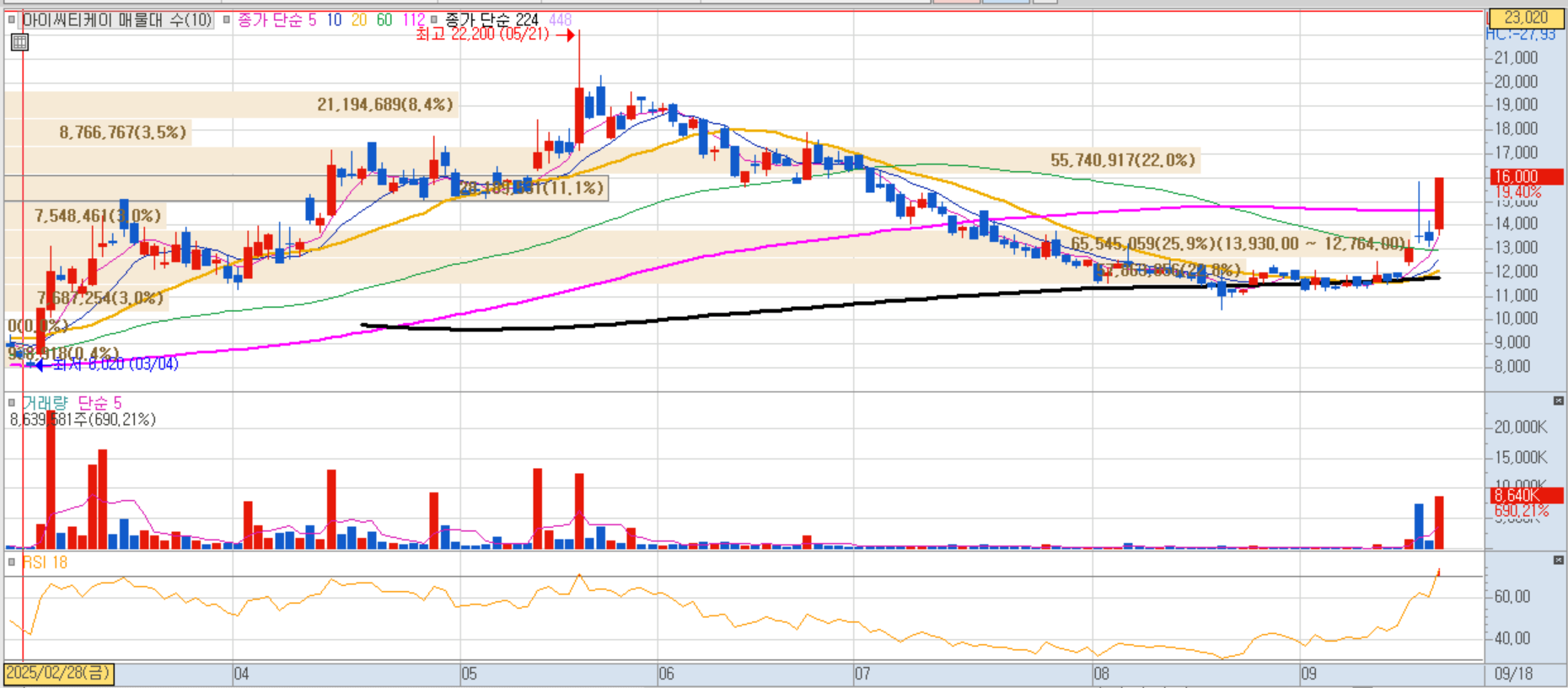Click the 2025/02/28(금) date box
The height and width of the screenshot is (688, 1568).
58,674
